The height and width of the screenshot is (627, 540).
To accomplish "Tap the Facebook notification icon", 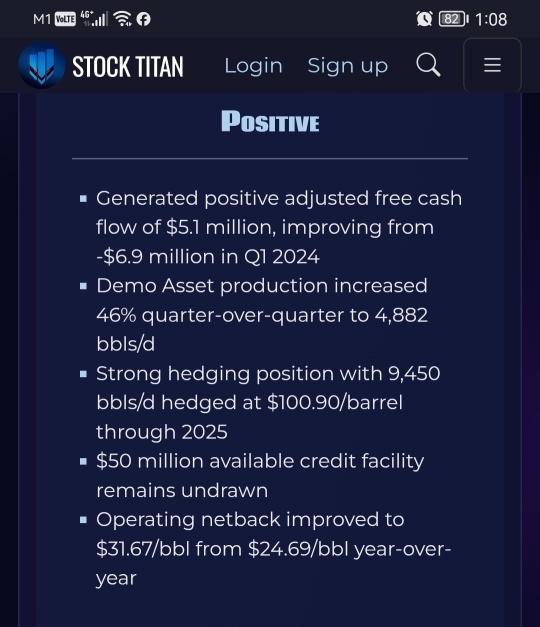I will click(x=143, y=19).
